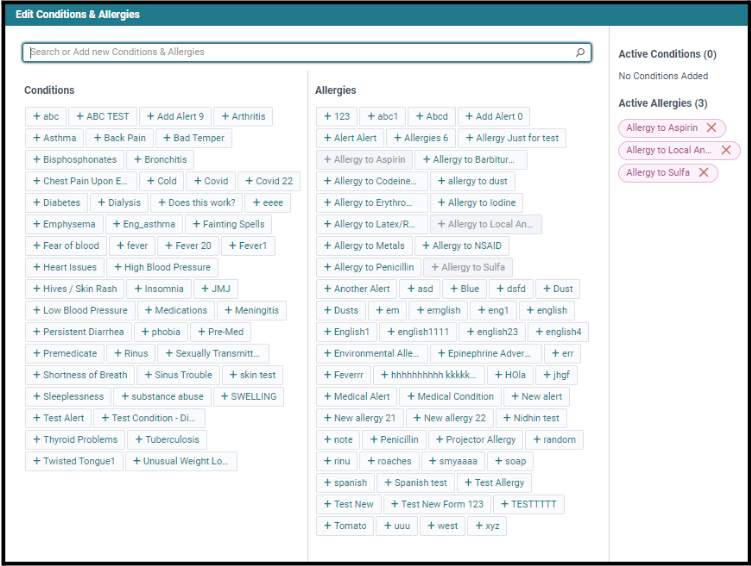The height and width of the screenshot is (566, 751).
Task: Add the Arthritis condition
Action: [243, 116]
